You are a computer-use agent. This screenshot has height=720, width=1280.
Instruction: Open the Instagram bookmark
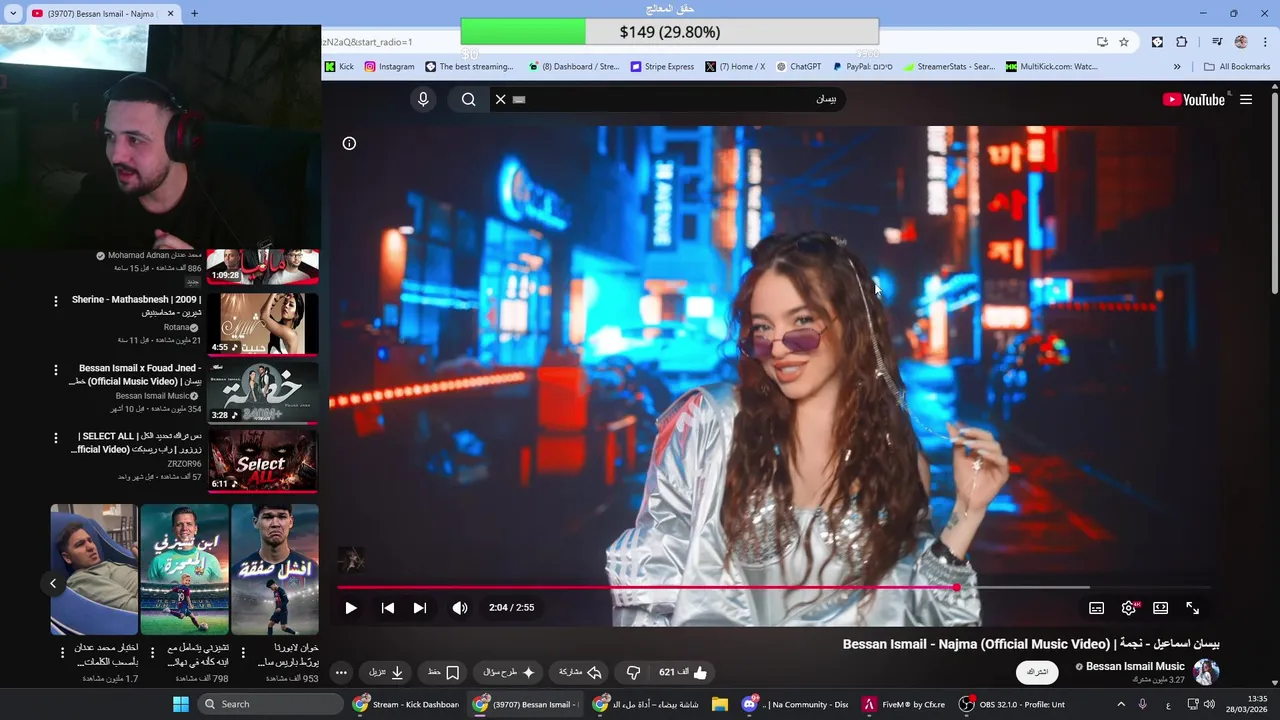click(x=389, y=67)
